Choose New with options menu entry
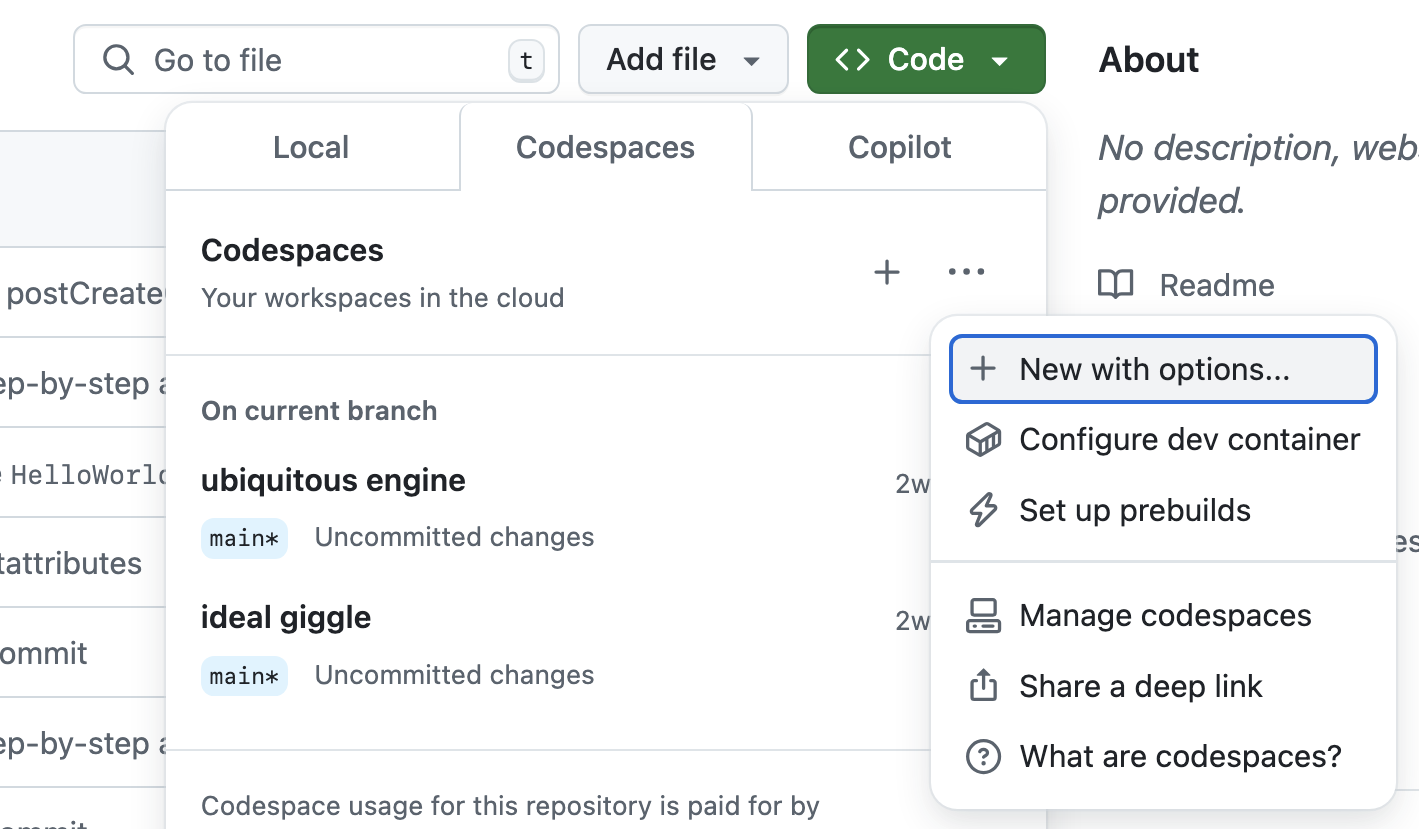 (1163, 370)
